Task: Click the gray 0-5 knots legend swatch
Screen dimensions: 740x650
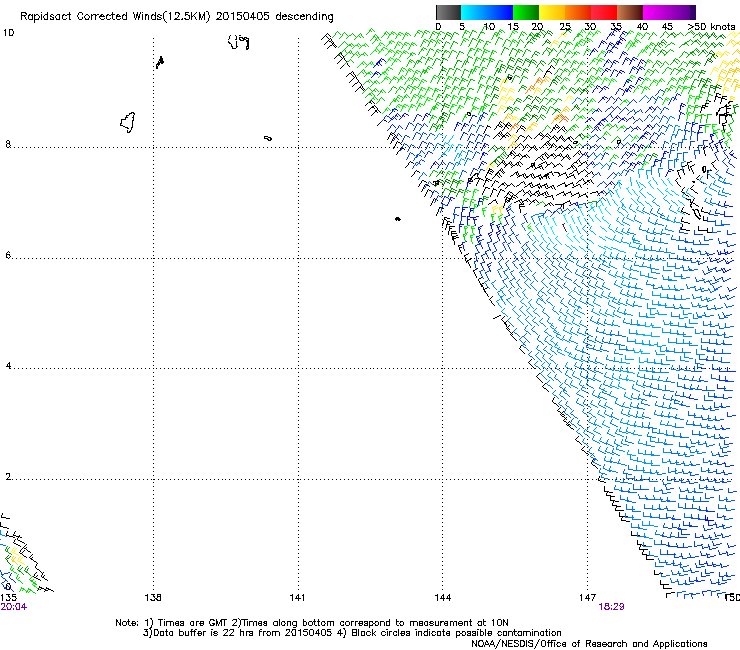Action: click(448, 12)
